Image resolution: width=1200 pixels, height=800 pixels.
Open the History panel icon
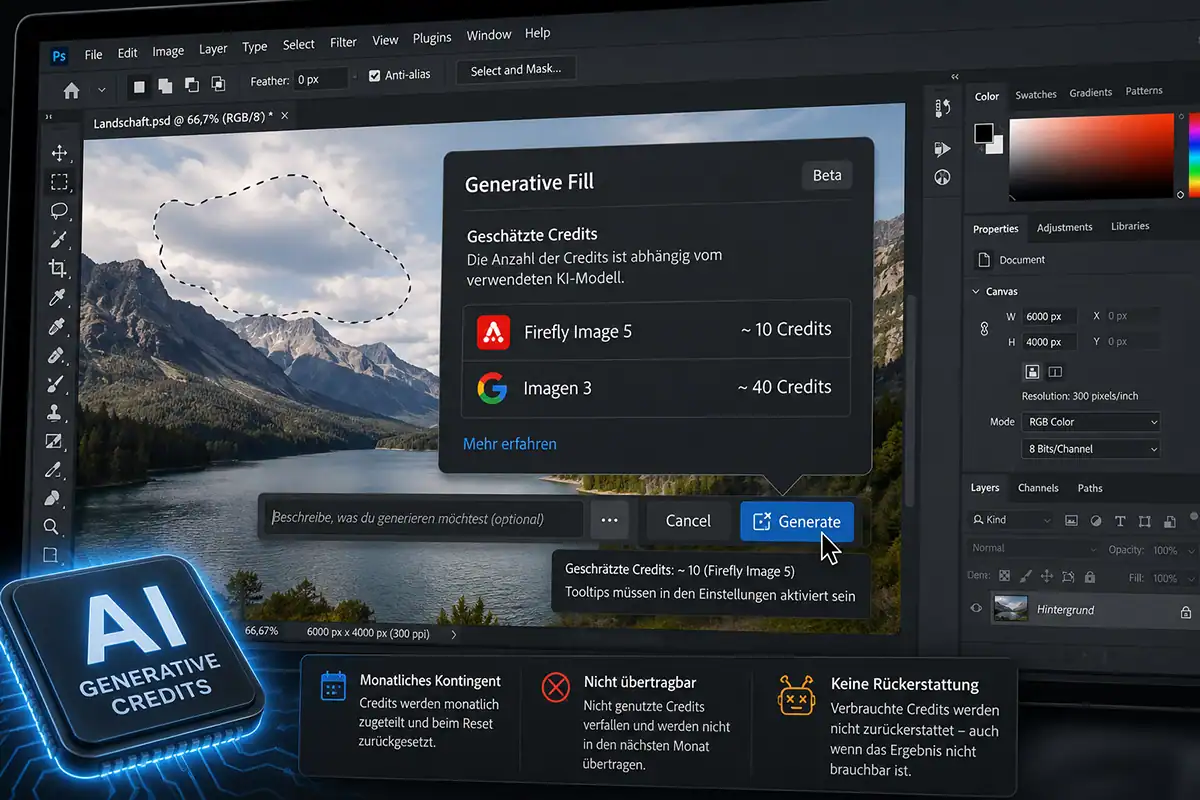point(942,108)
